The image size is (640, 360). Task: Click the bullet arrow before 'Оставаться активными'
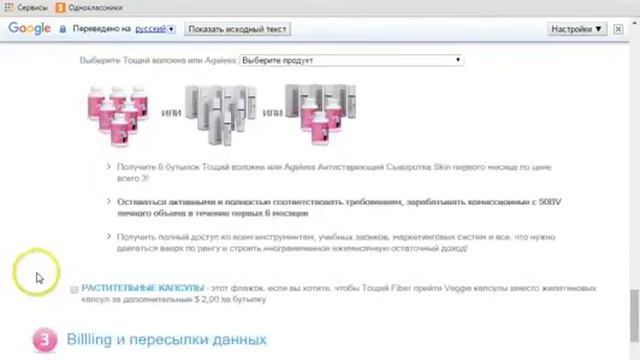coord(109,201)
